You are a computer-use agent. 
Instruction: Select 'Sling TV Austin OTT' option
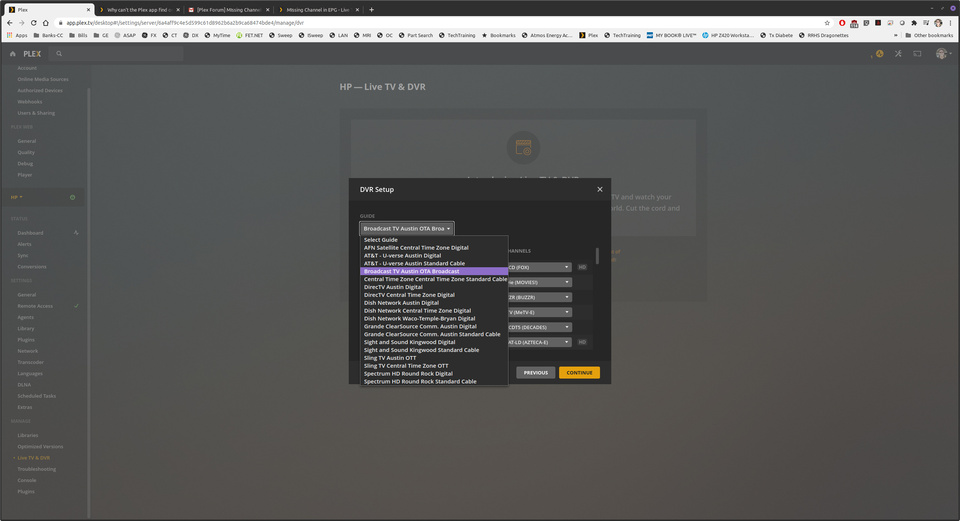434,358
